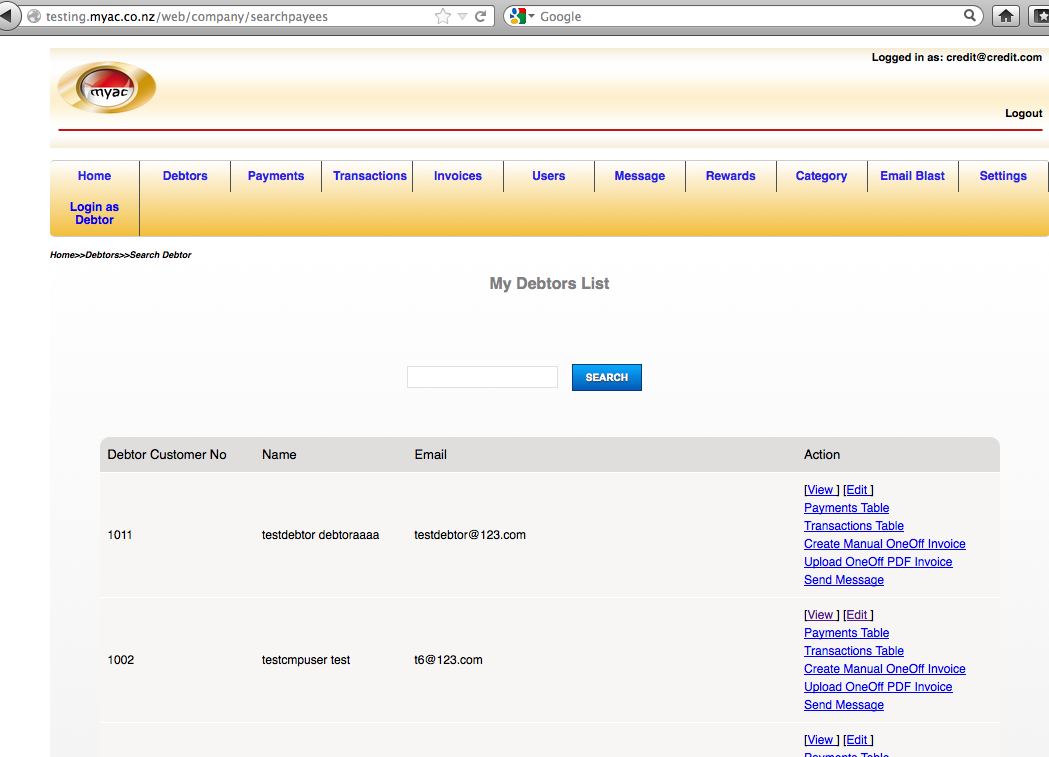Create Manual OneOff Invoice for debtor 1002
1049x757 pixels.
884,669
